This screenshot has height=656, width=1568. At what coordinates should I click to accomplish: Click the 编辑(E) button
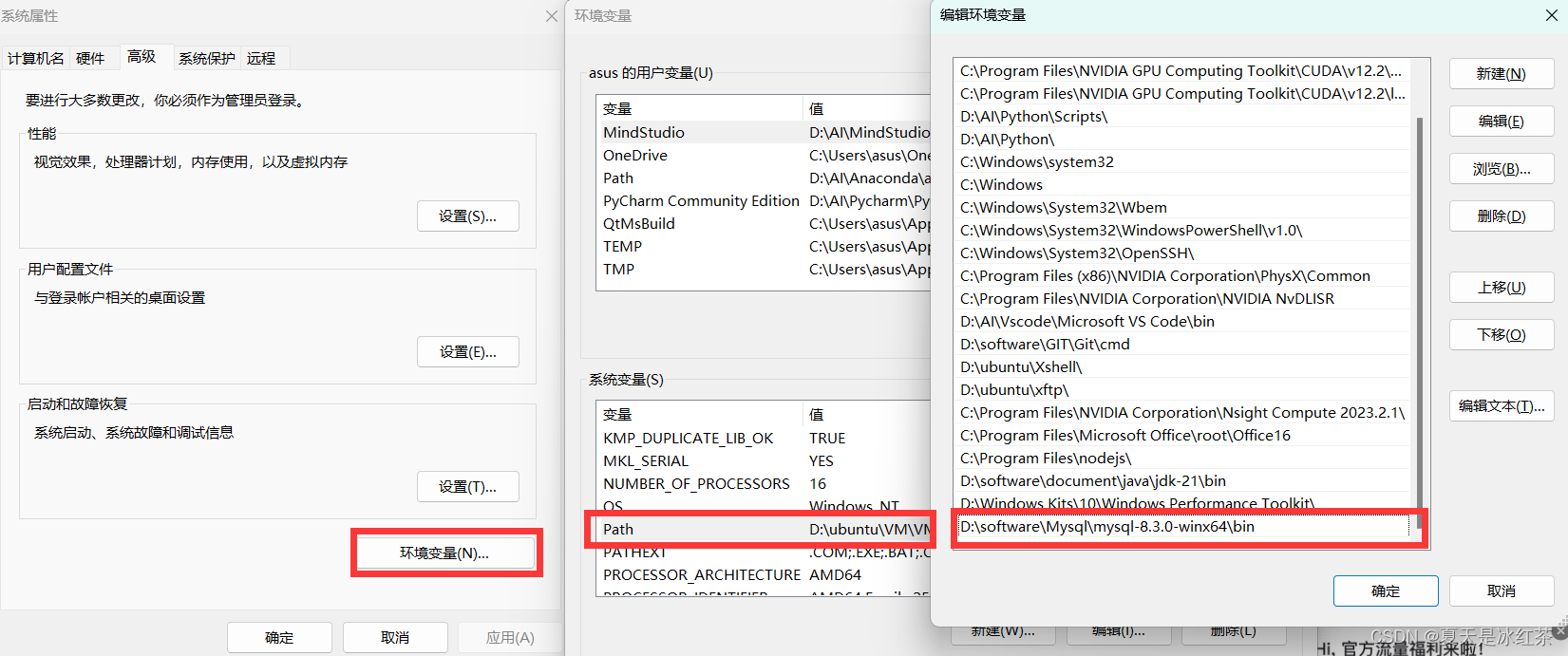pos(1502,121)
